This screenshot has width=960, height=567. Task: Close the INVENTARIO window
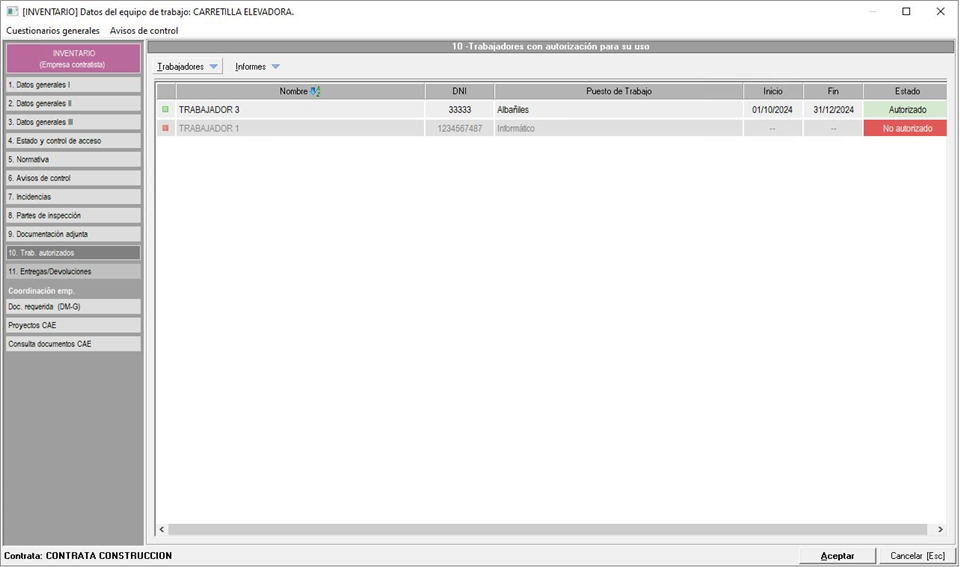940,12
